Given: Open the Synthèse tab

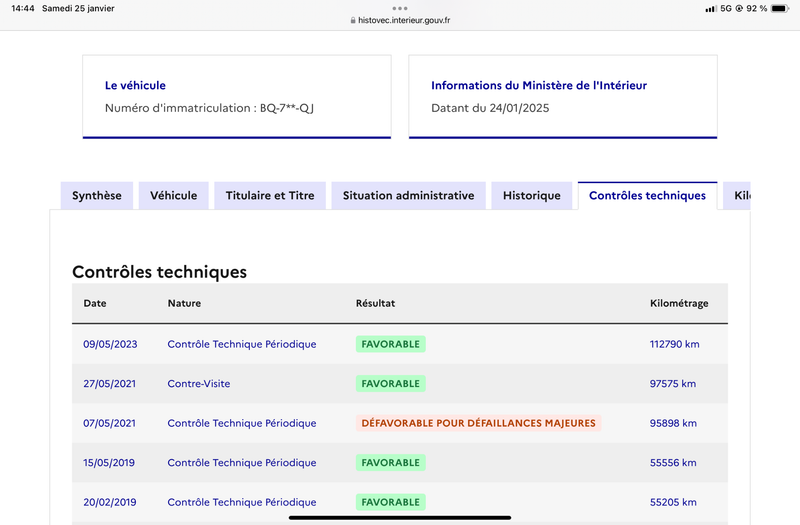Looking at the screenshot, I should pyautogui.click(x=96, y=195).
